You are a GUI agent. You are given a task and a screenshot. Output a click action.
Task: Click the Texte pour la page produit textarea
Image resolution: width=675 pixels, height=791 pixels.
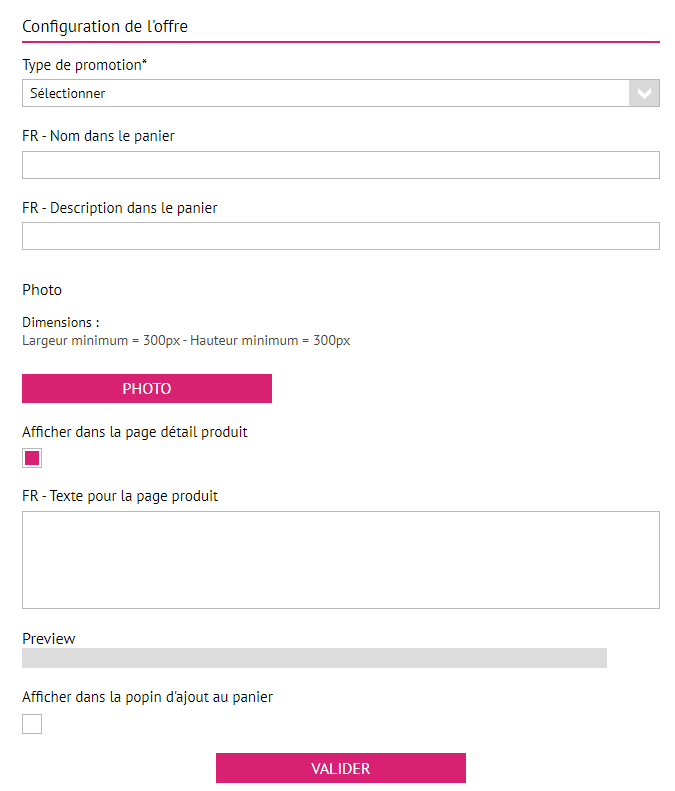[340, 559]
